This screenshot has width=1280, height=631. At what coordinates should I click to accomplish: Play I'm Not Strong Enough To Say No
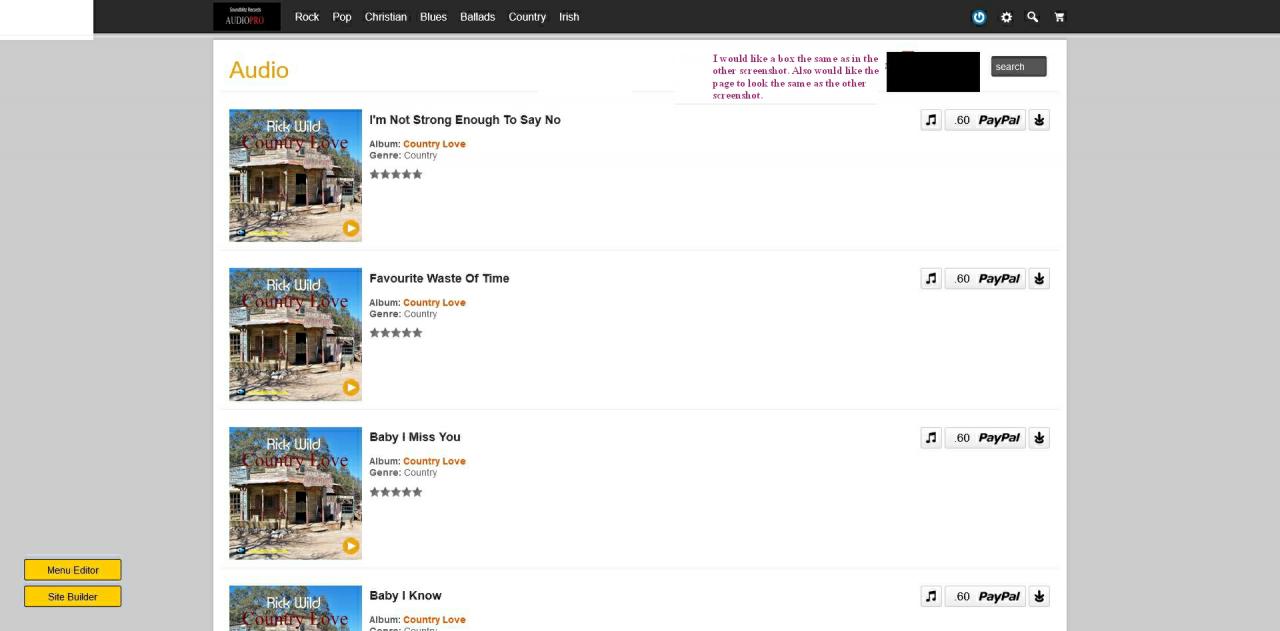[351, 228]
